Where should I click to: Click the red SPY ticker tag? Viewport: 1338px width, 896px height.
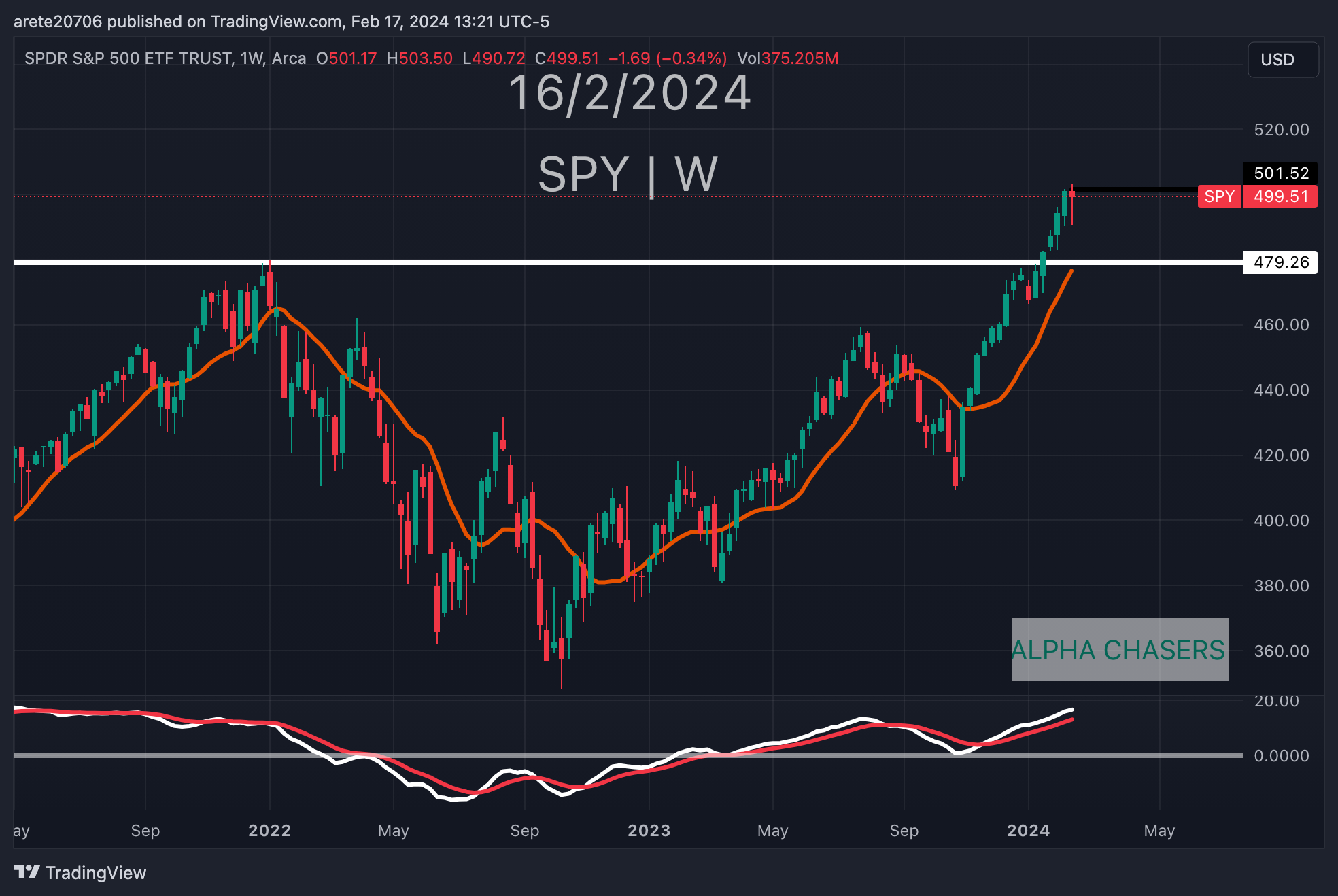(x=1220, y=196)
